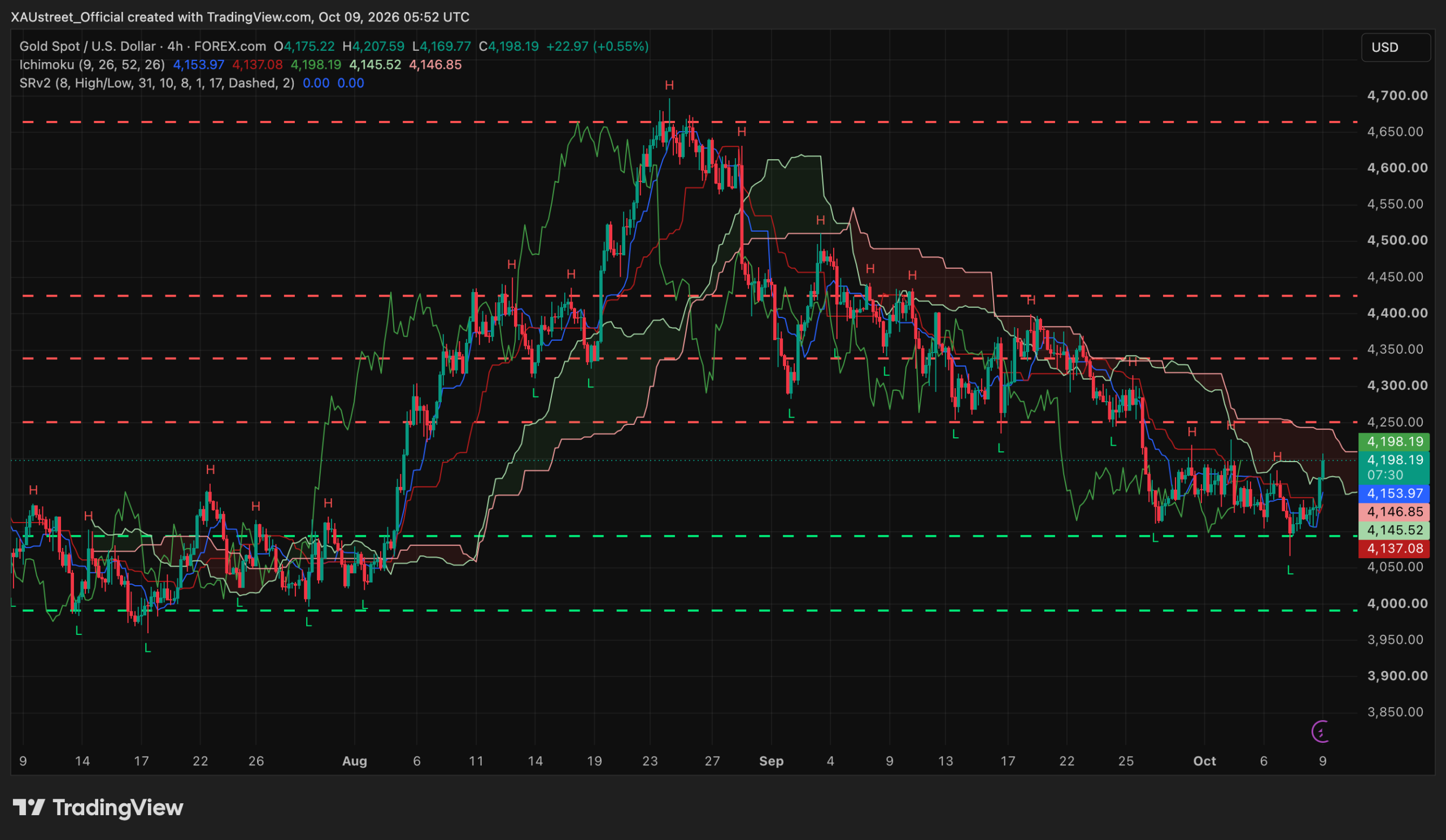This screenshot has width=1446, height=840.
Task: Click the light green 4,145.52 axis label
Action: point(1395,530)
